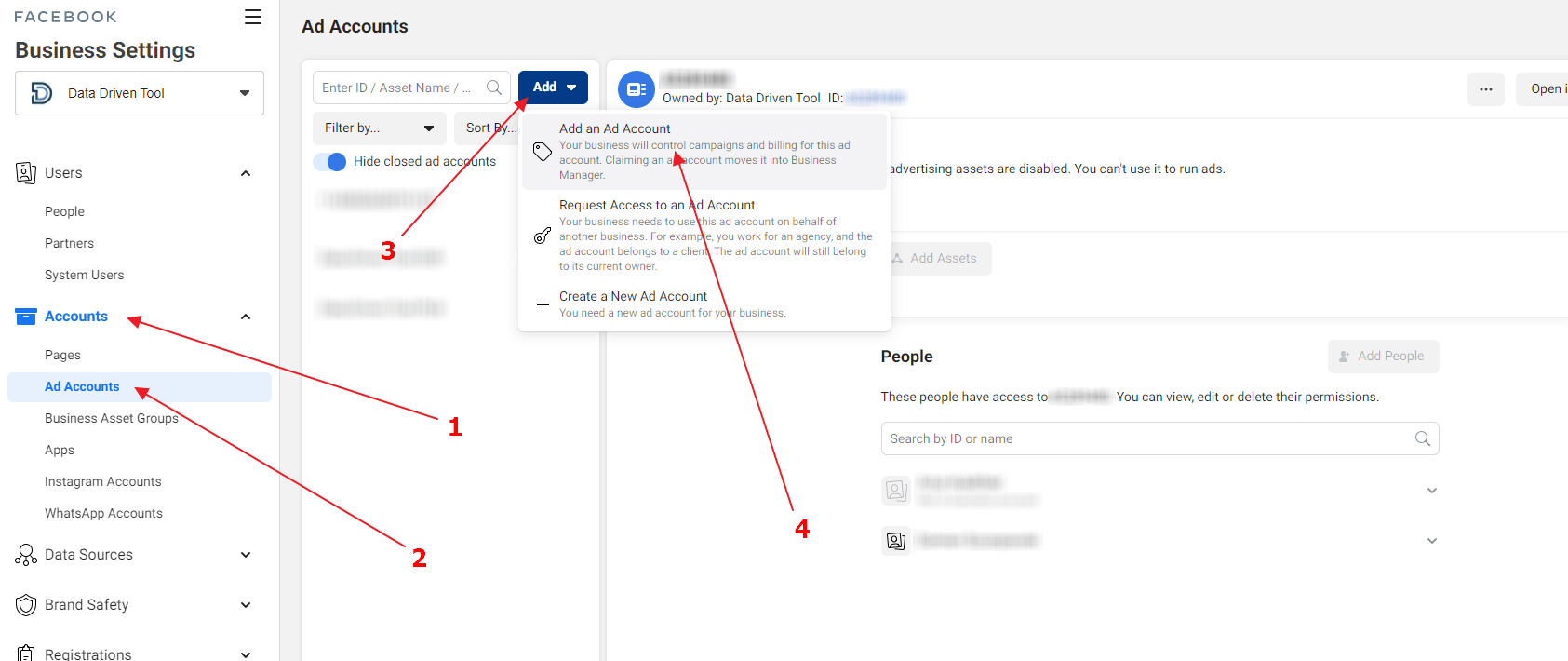Viewport: 1568px width, 661px height.
Task: Expand the first person's permissions chevron
Action: [x=1431, y=491]
